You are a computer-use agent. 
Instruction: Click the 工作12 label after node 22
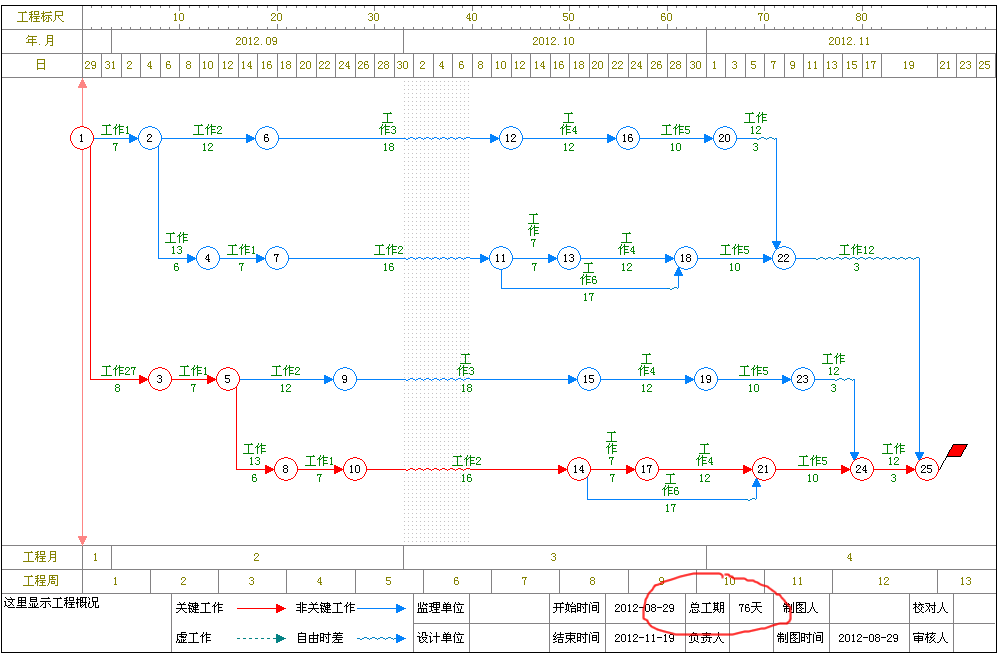(x=857, y=250)
